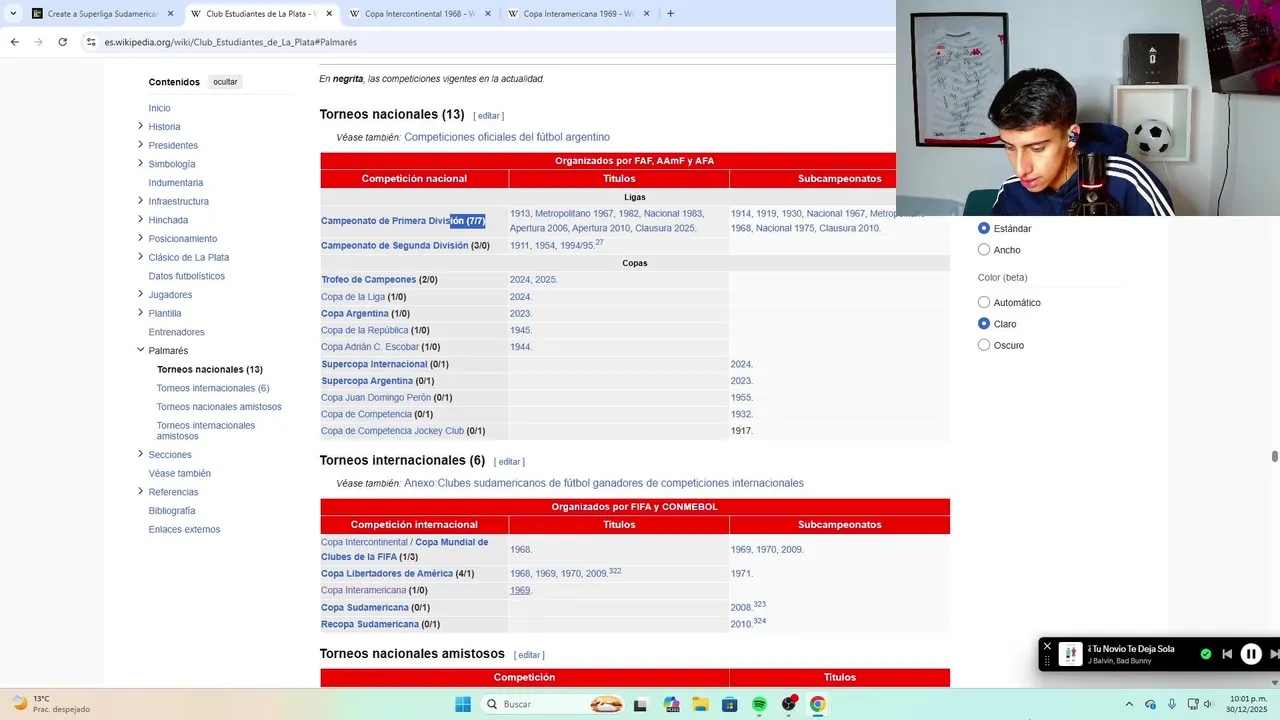The width and height of the screenshot is (1280, 720).
Task: Click the address bar URL field
Action: coord(480,42)
